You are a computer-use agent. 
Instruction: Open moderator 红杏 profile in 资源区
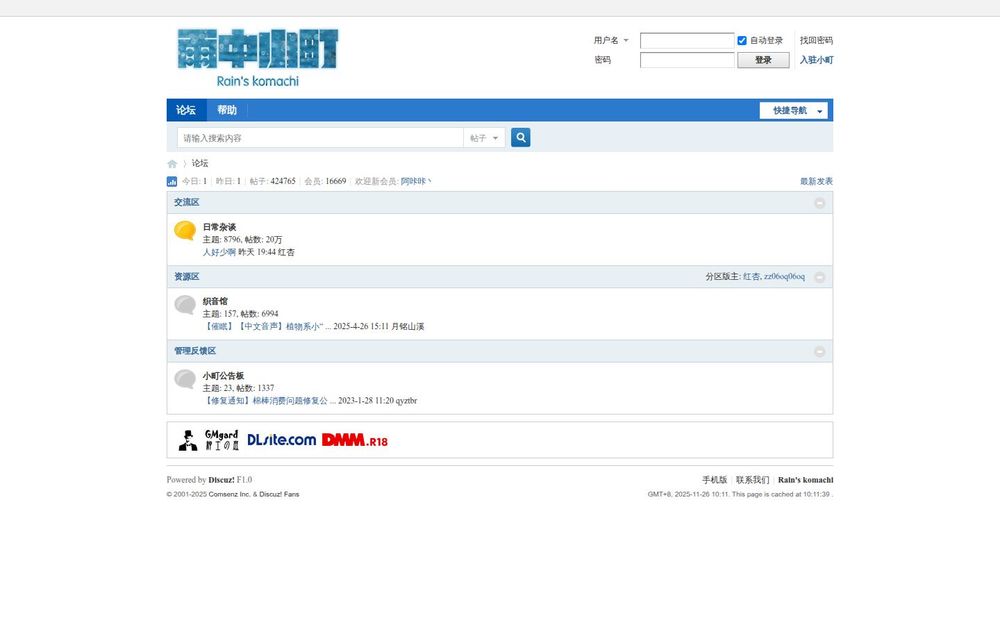click(x=751, y=277)
